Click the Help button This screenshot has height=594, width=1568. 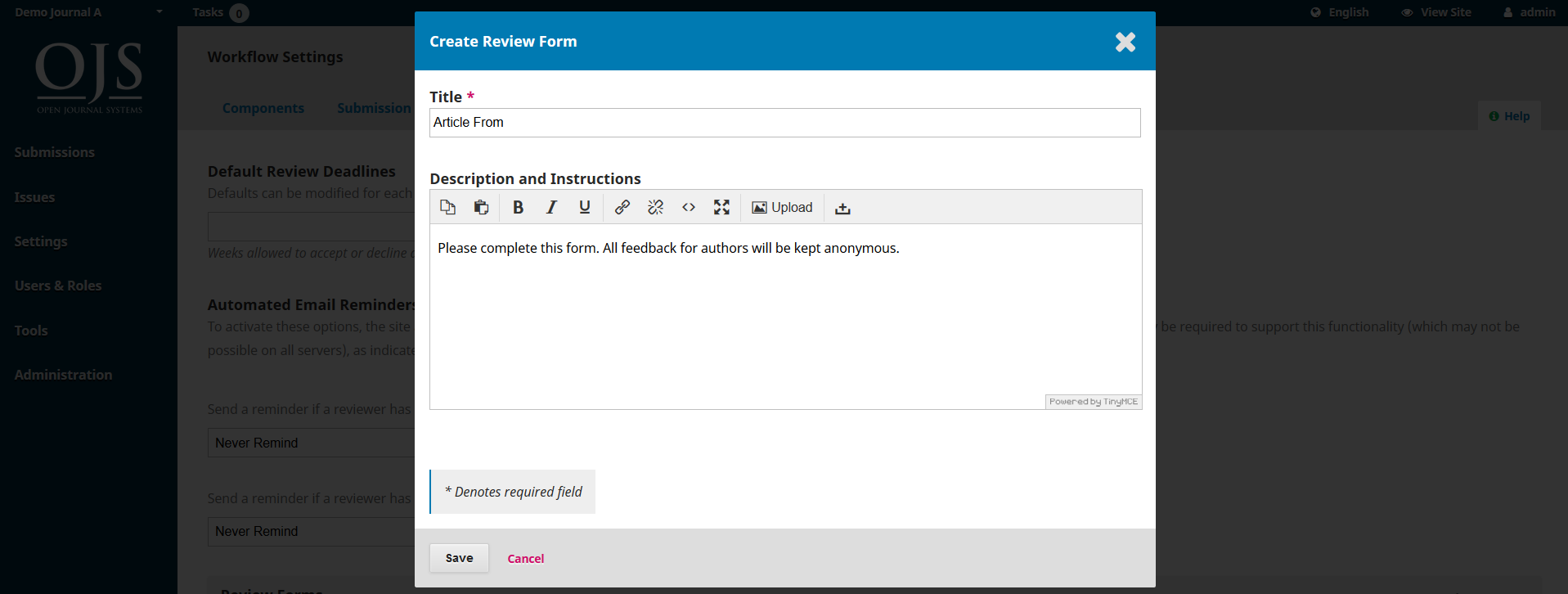1509,116
